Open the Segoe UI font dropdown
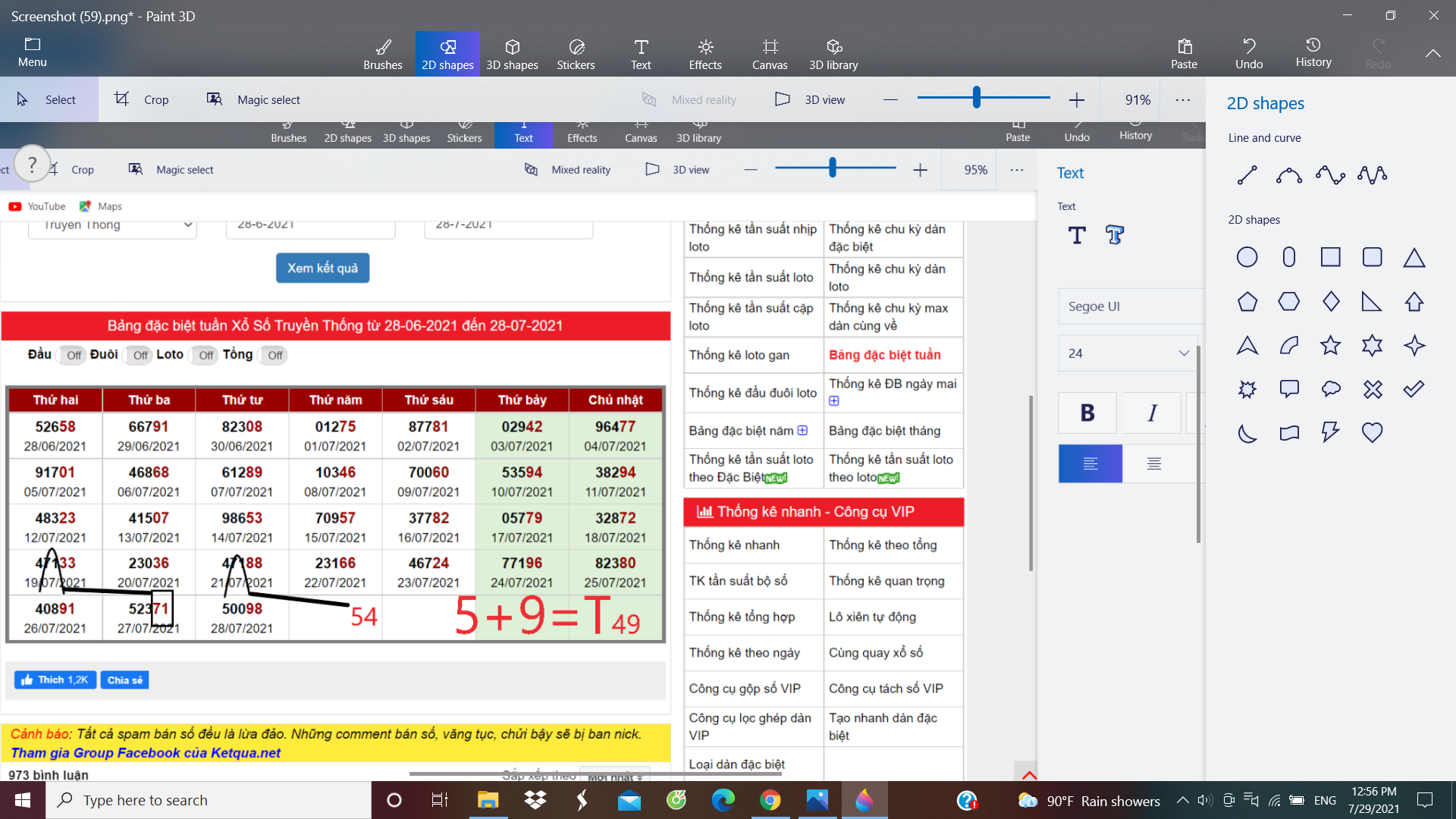 pos(1131,306)
